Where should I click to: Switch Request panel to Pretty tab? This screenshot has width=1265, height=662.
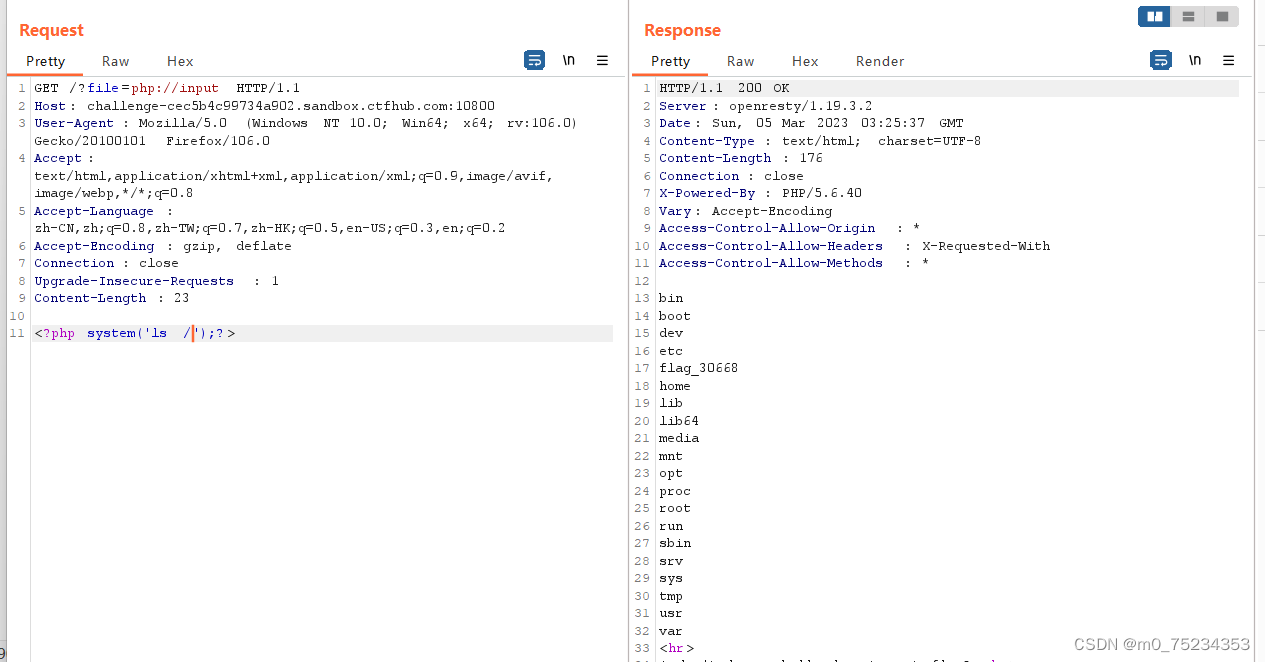[x=45, y=61]
